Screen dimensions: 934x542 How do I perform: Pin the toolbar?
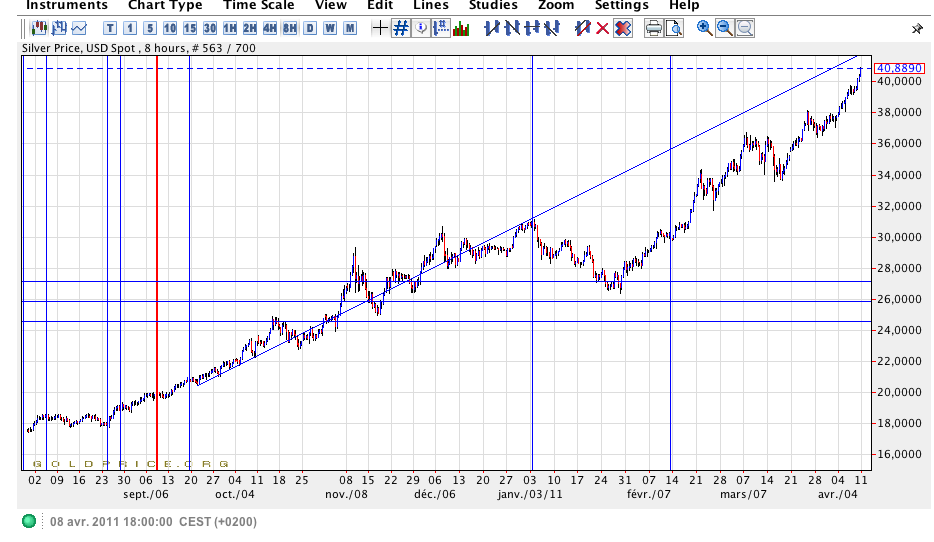pos(917,29)
